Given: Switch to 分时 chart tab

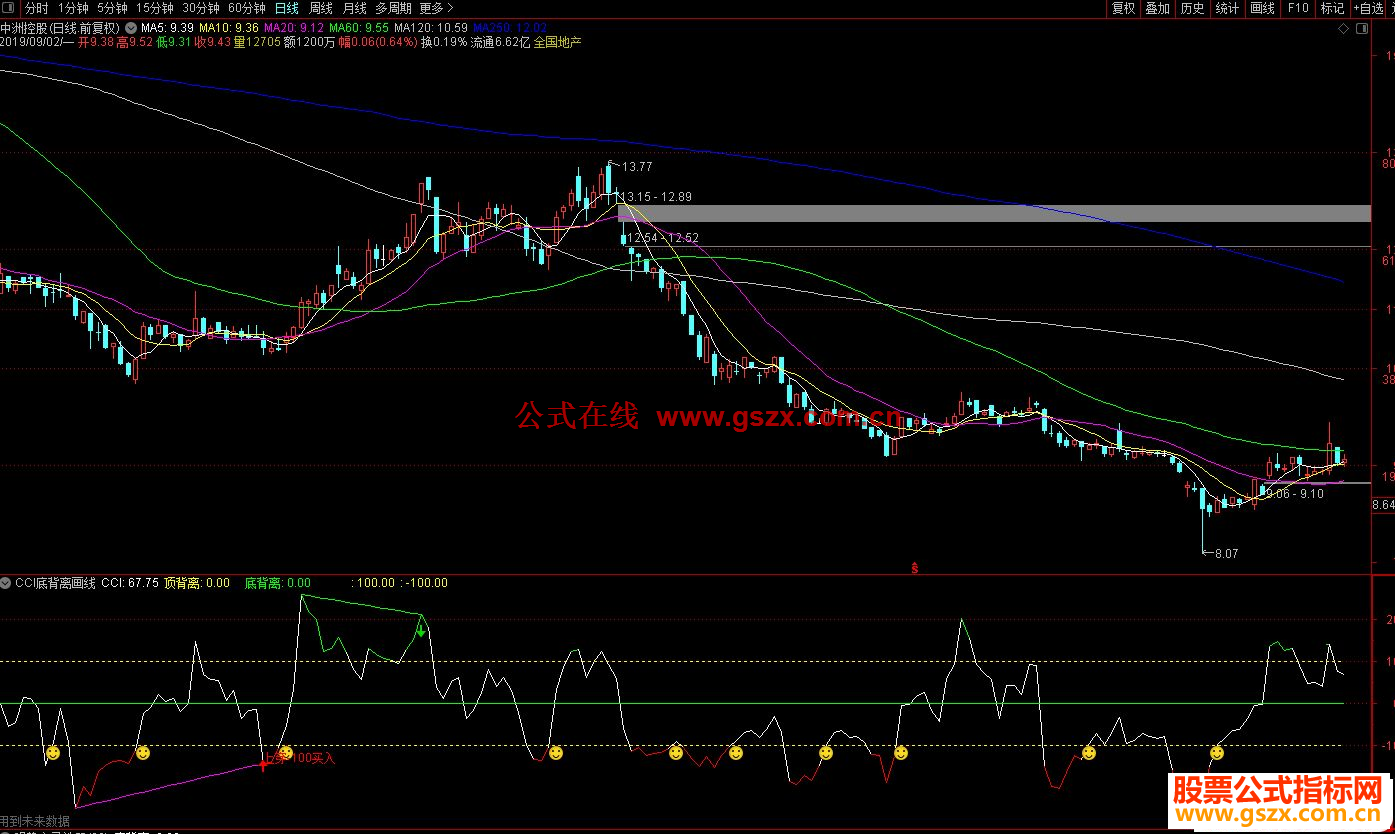Looking at the screenshot, I should (36, 8).
